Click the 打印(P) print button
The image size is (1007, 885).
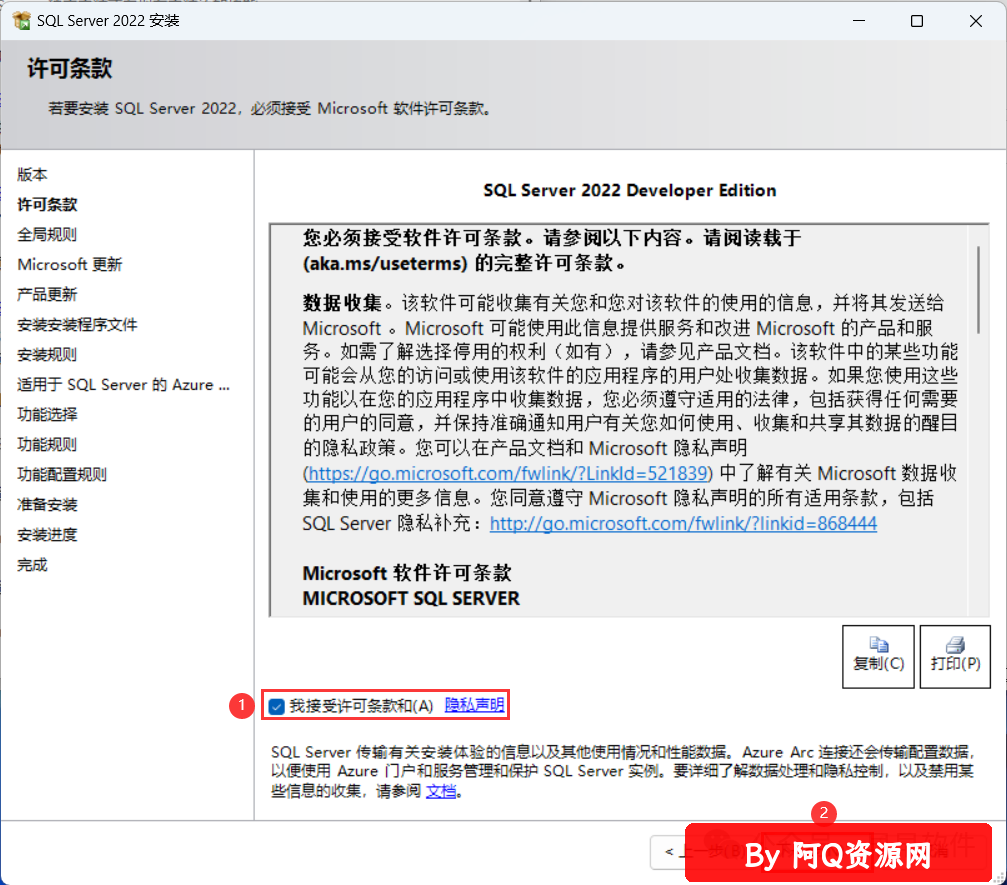[x=955, y=656]
